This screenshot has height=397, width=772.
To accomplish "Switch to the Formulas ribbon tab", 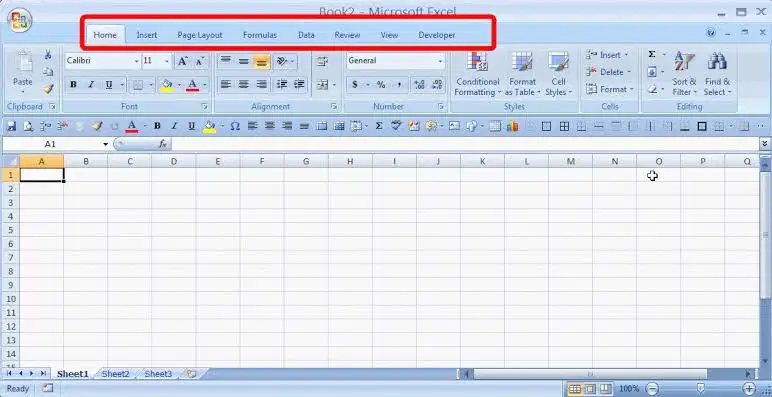I will click(x=260, y=35).
